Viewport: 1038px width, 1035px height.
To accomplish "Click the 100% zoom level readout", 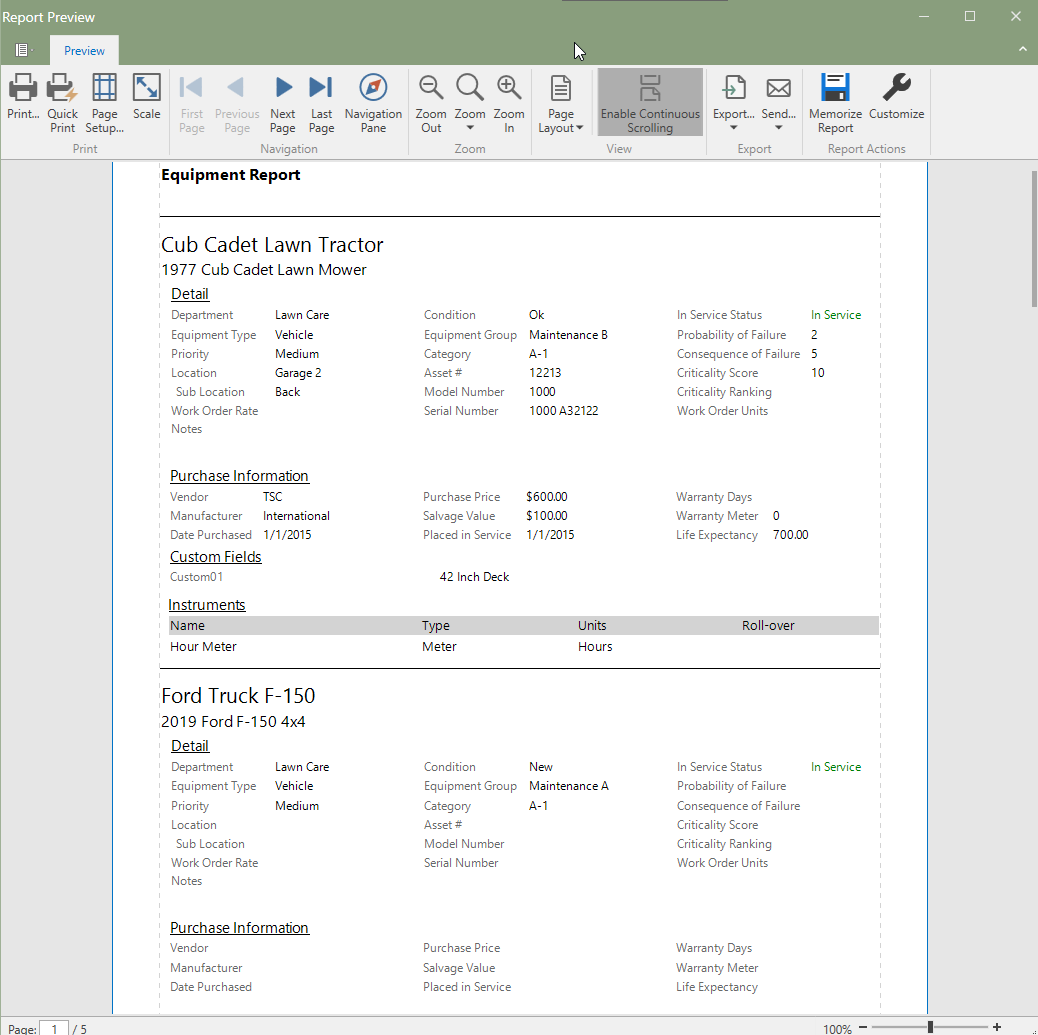I will pyautogui.click(x=837, y=1029).
